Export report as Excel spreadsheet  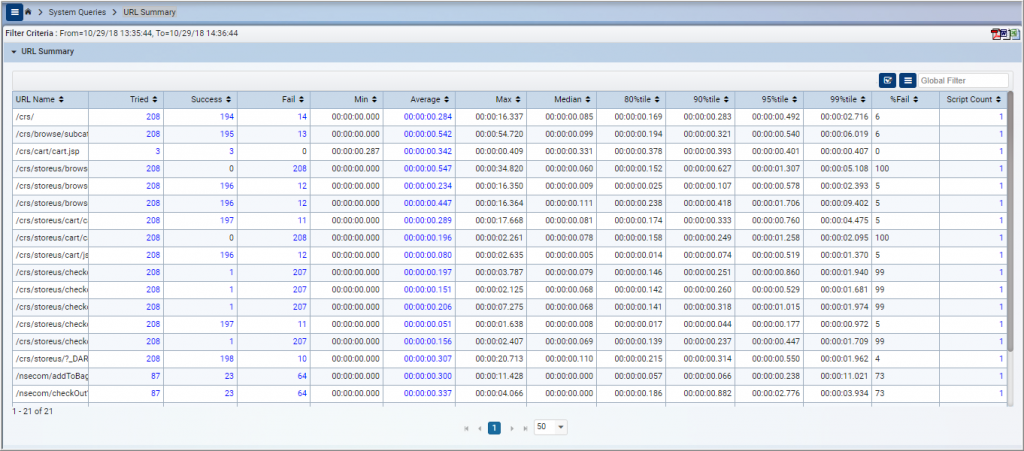tap(1015, 35)
